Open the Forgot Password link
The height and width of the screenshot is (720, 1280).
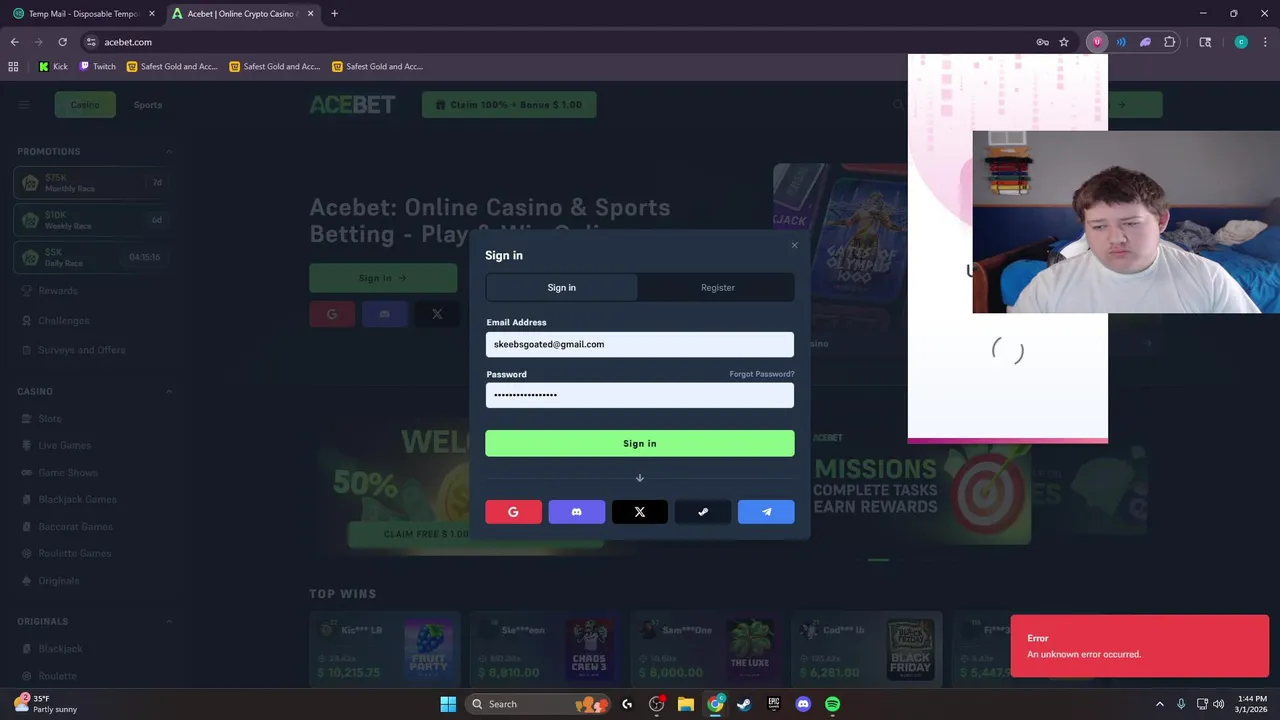762,374
